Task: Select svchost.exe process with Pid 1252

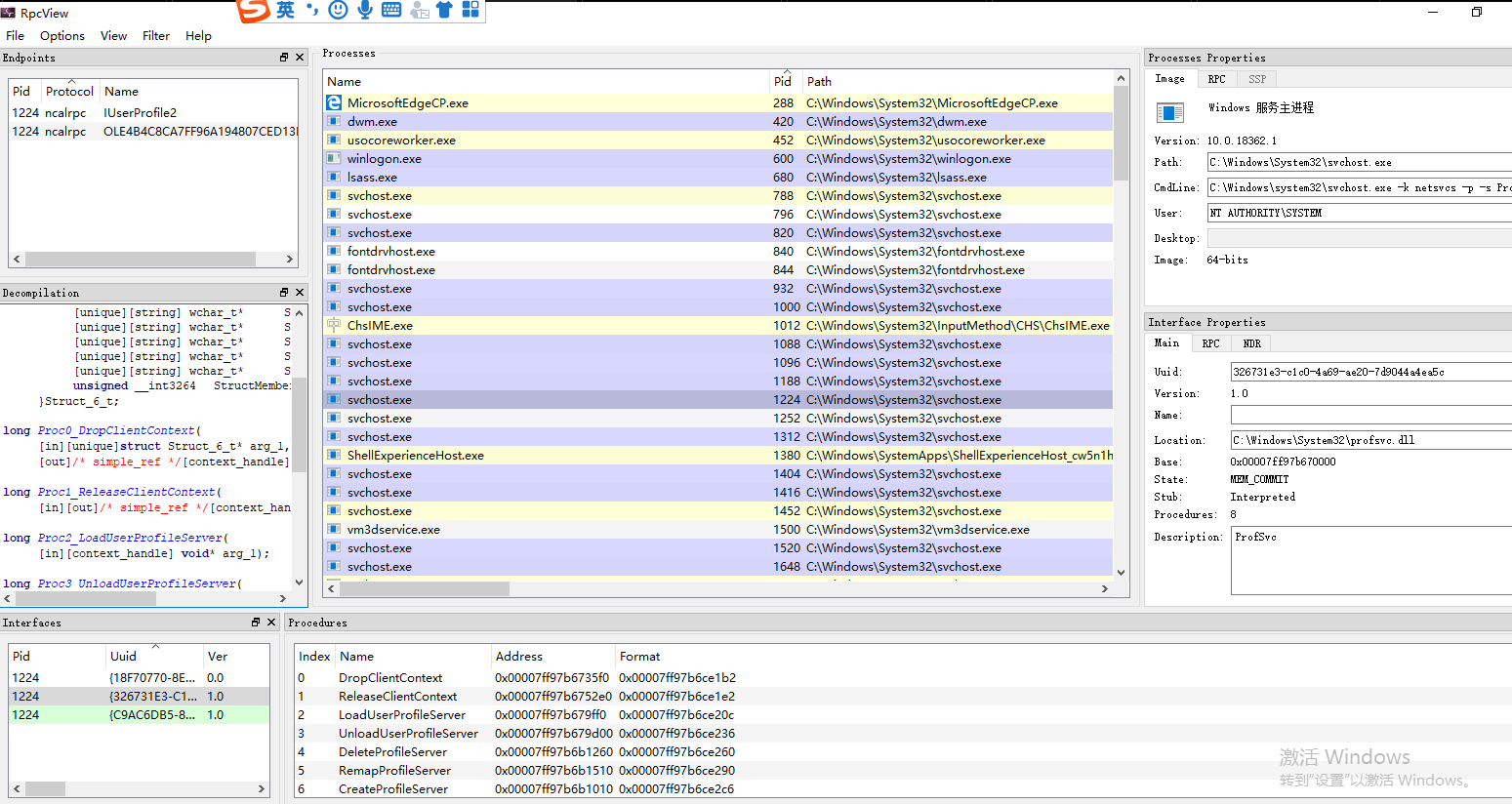Action: click(717, 418)
